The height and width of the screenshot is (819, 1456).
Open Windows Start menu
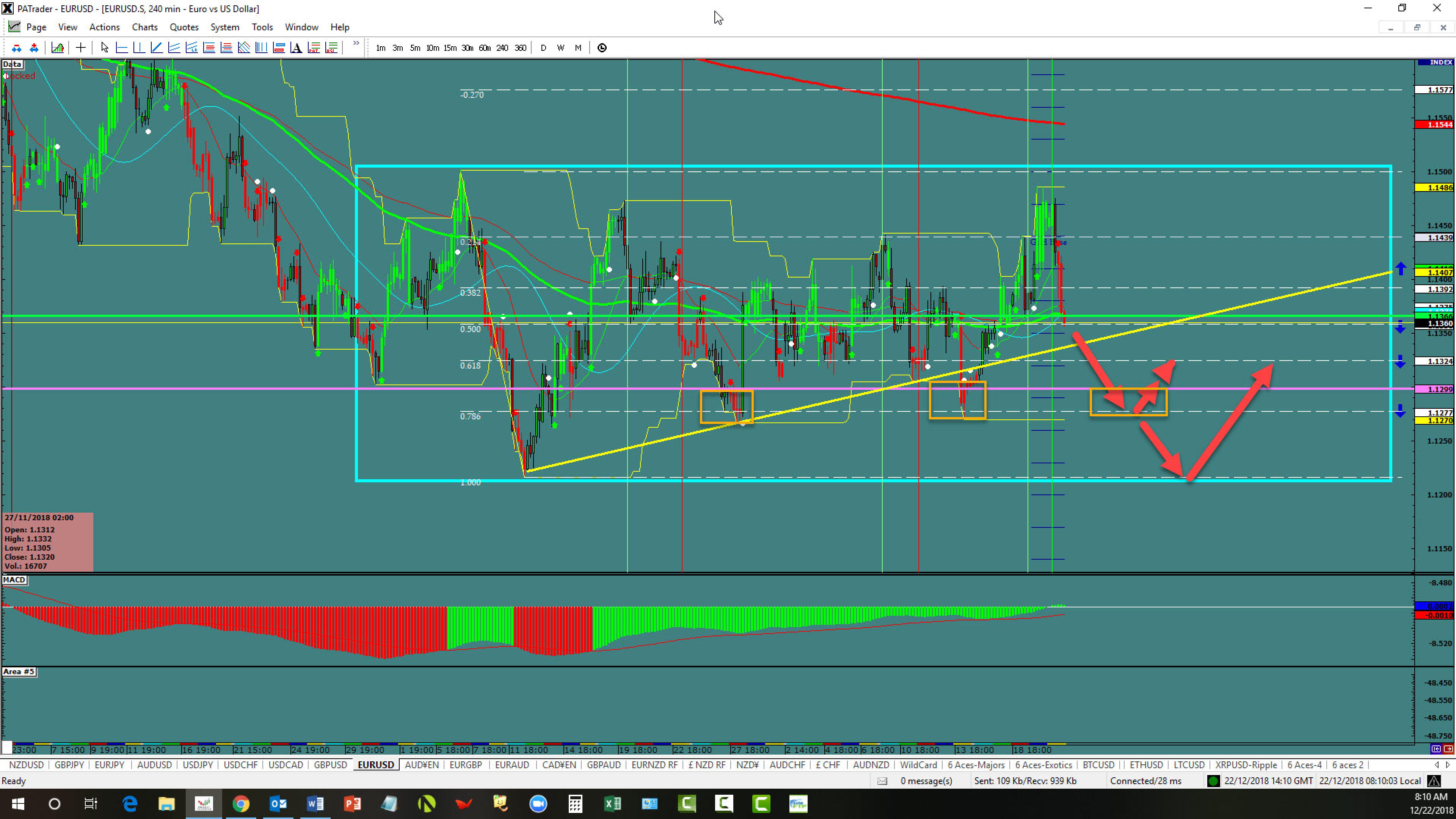pyautogui.click(x=17, y=804)
